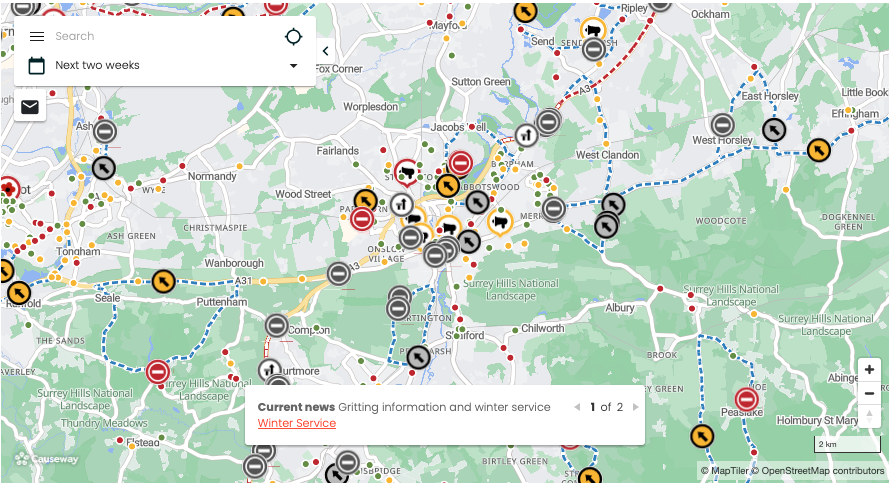The image size is (889, 483).
Task: Click the locate-me crosshair icon
Action: pyautogui.click(x=293, y=37)
